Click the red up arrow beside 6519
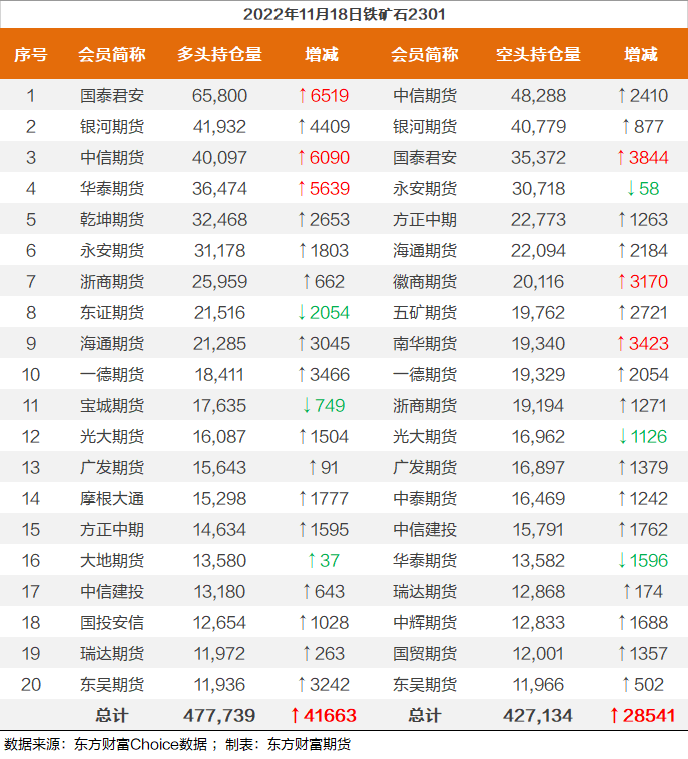 coord(303,96)
